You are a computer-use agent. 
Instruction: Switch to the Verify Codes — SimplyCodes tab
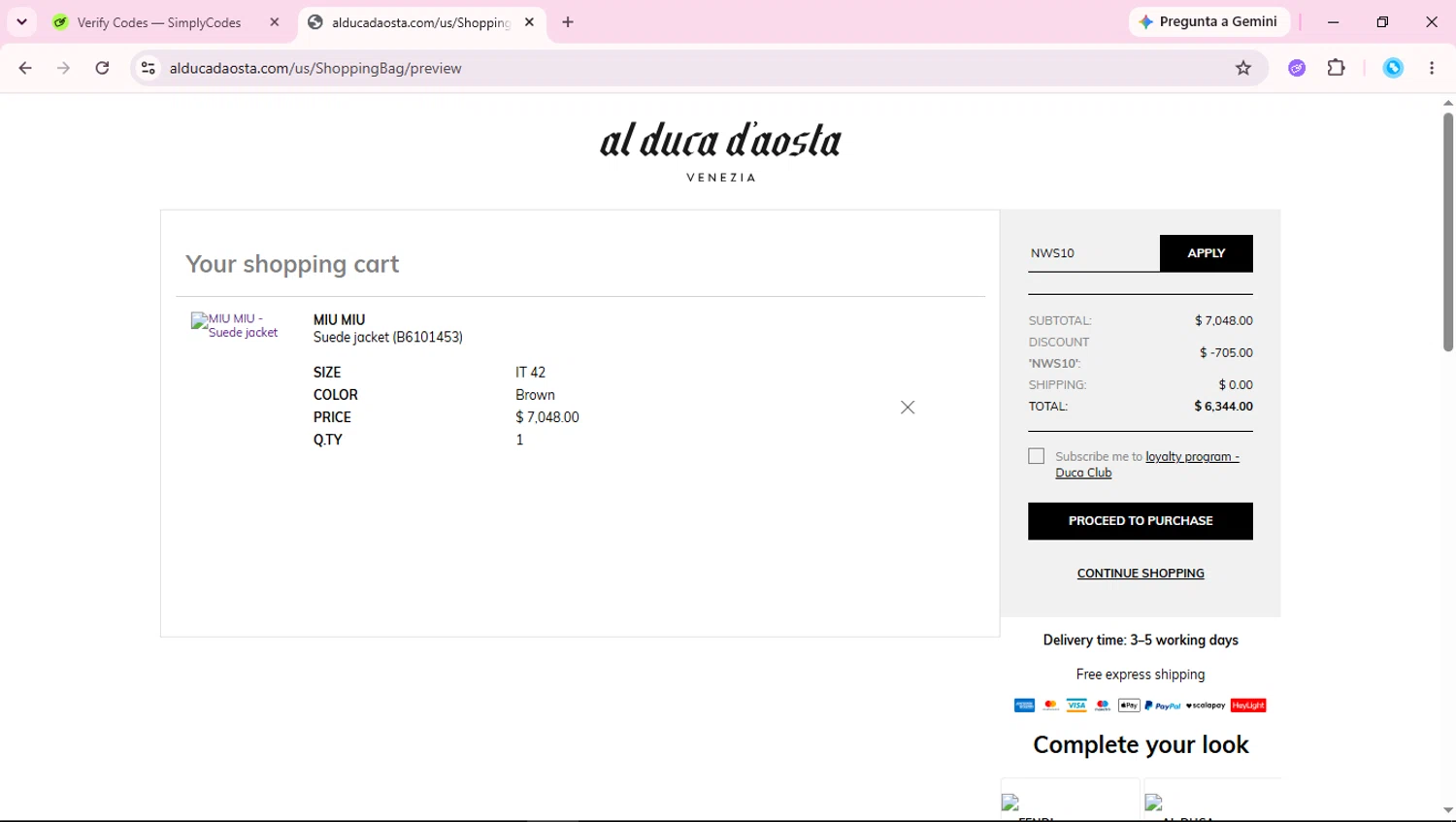pyautogui.click(x=159, y=22)
